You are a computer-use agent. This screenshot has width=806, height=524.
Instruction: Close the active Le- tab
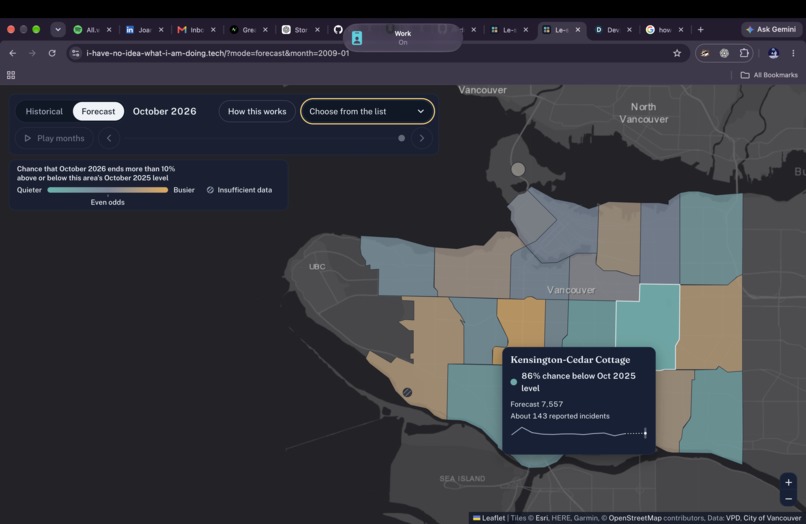(x=578, y=30)
